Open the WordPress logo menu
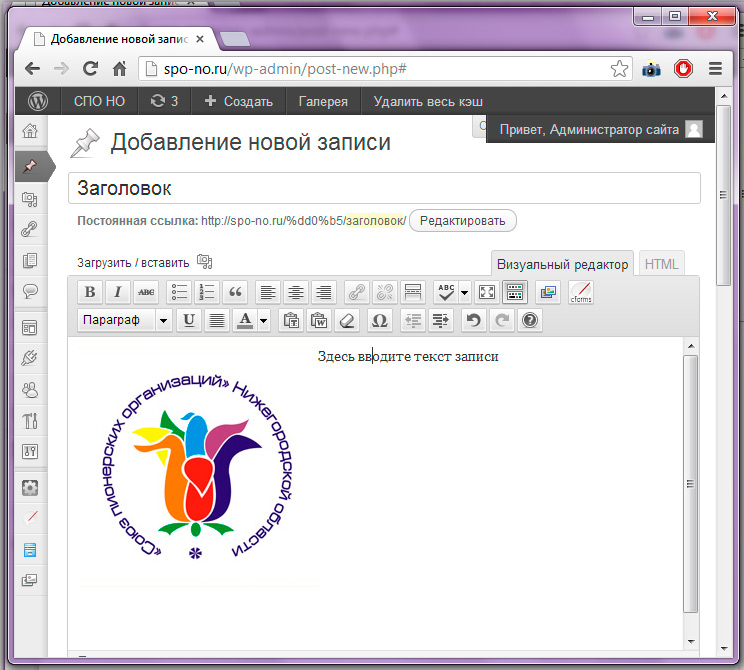 (x=38, y=101)
